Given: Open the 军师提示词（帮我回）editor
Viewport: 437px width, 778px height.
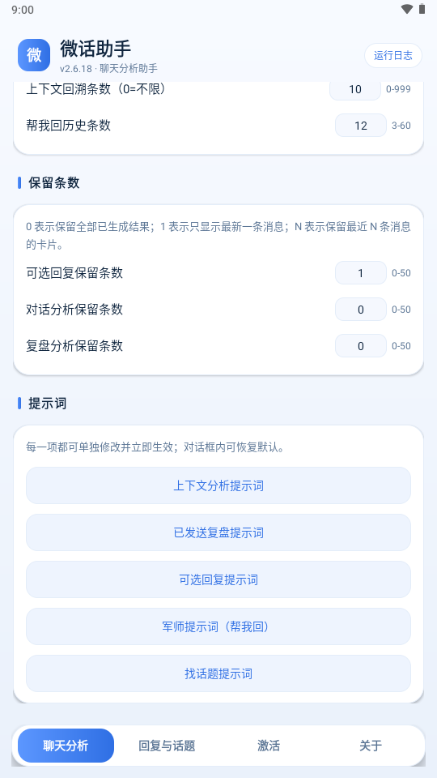Looking at the screenshot, I should pyautogui.click(x=218, y=627).
